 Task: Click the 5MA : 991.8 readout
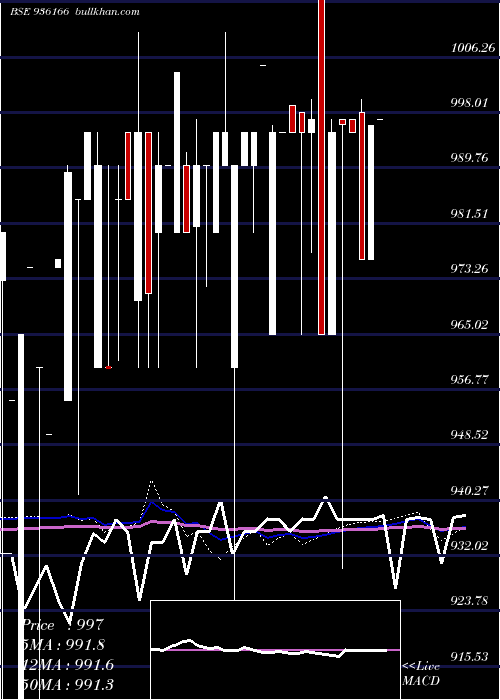64,645
